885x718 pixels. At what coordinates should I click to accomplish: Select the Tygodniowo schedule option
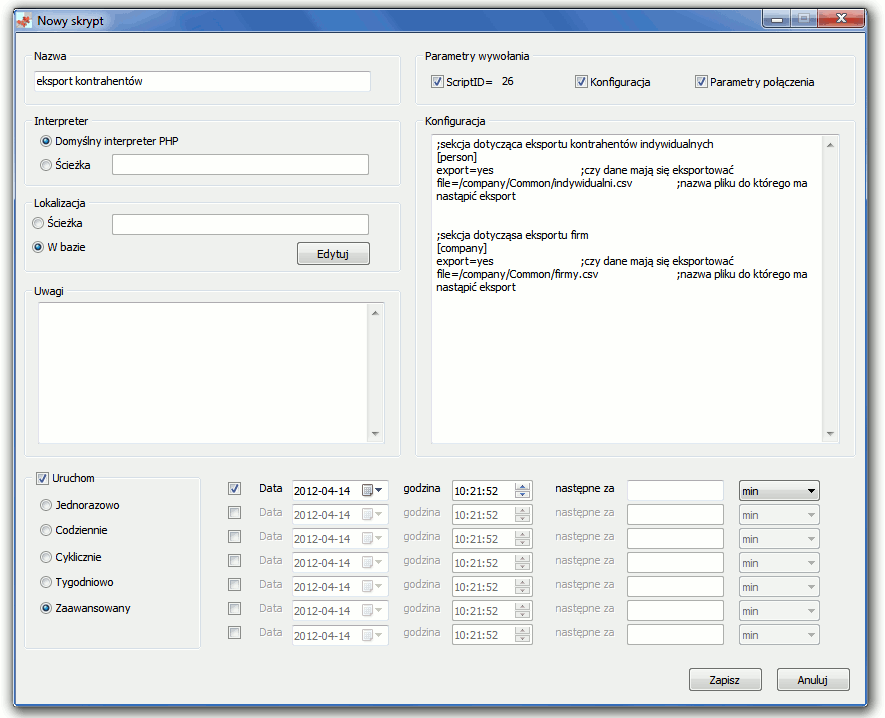pos(46,582)
